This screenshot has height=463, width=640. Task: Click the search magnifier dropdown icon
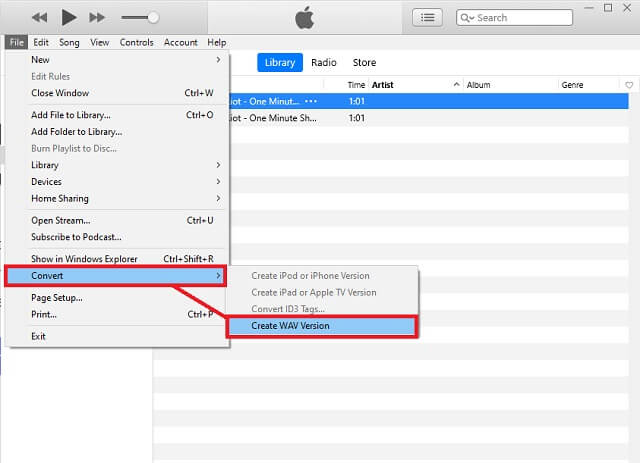[x=467, y=18]
